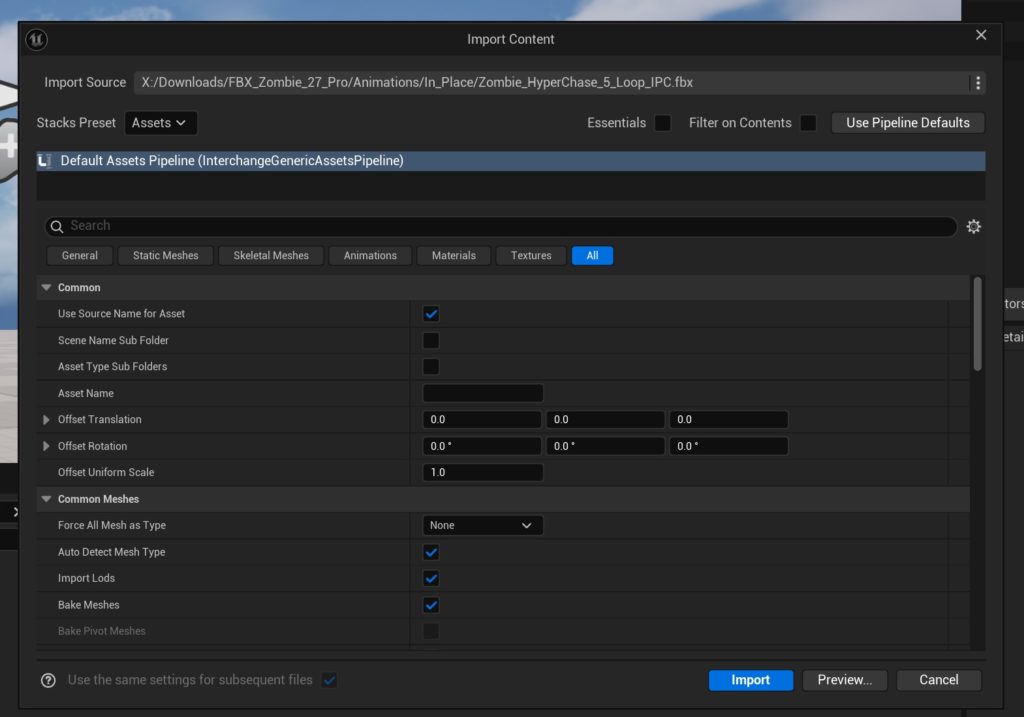Click the Import Source path field
Screen dimensions: 1024x717
coord(552,83)
